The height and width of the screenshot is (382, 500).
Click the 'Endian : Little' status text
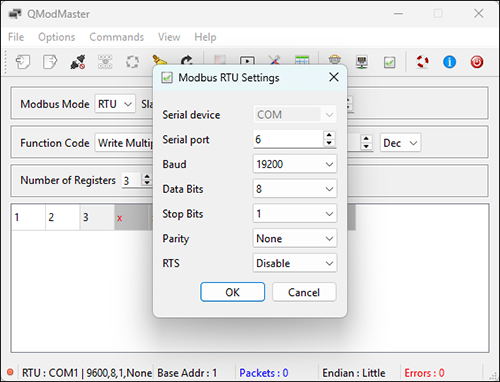(x=354, y=373)
